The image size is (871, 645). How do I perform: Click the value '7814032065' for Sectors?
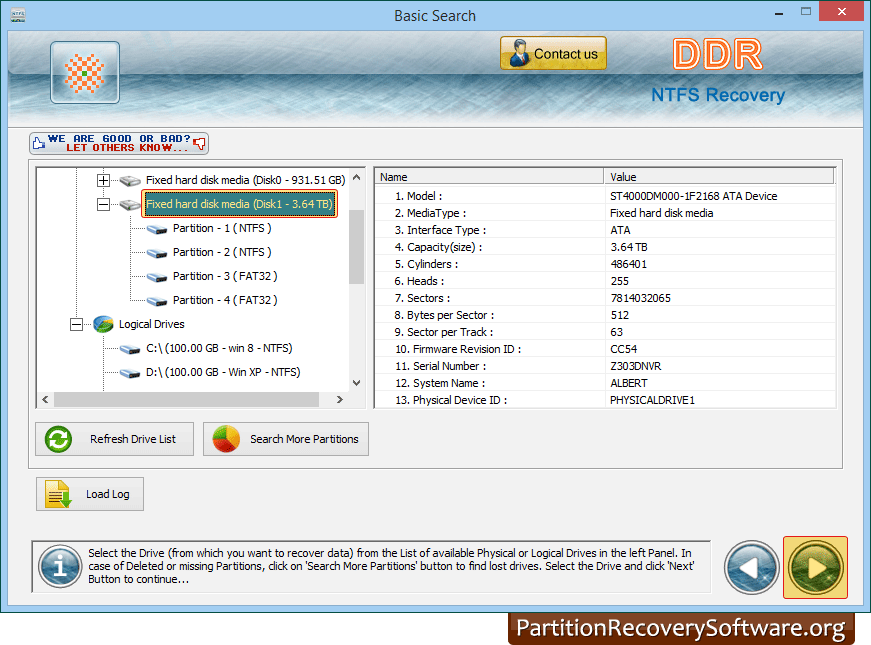pyautogui.click(x=640, y=298)
